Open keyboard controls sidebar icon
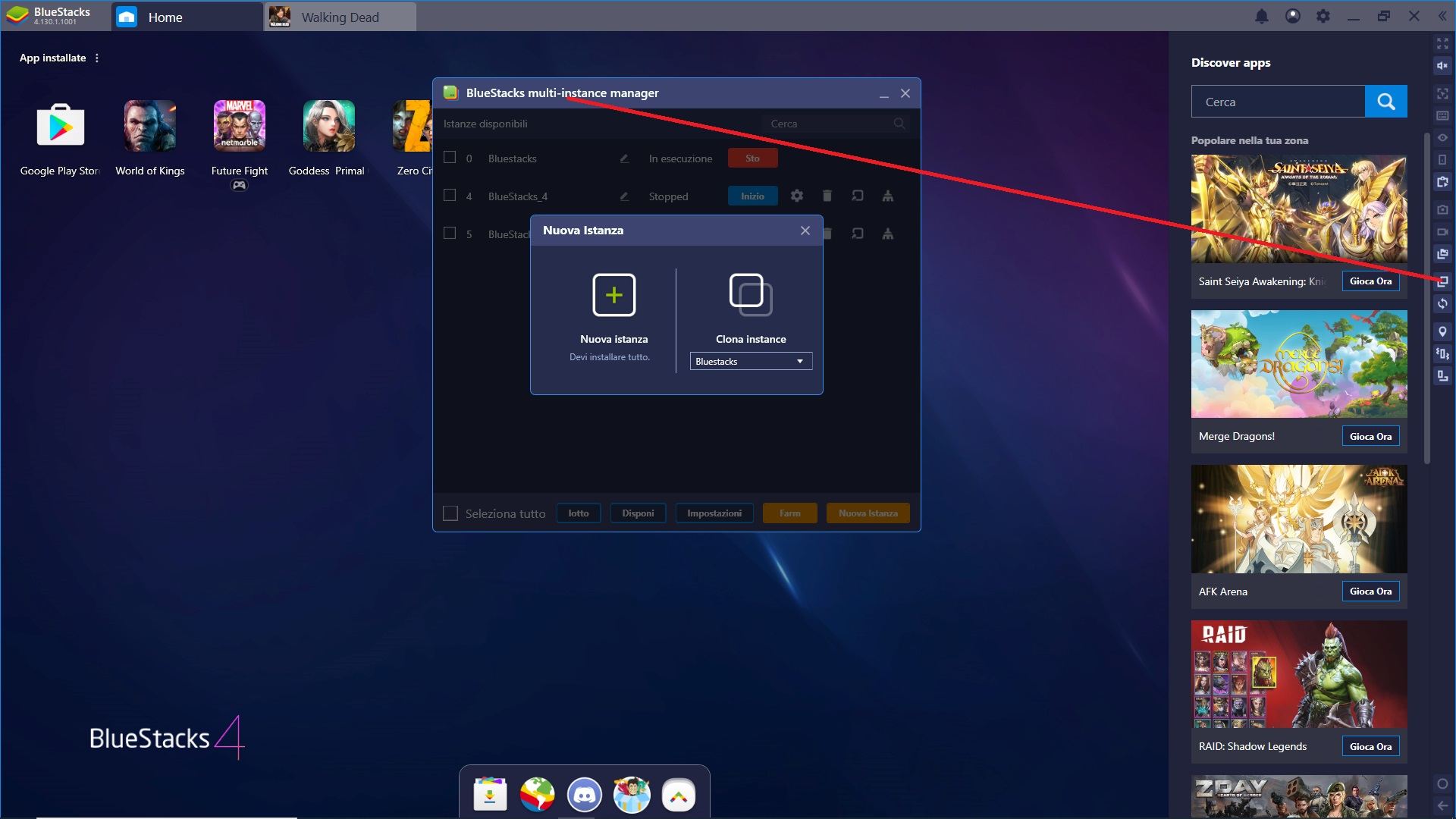 point(1442,116)
